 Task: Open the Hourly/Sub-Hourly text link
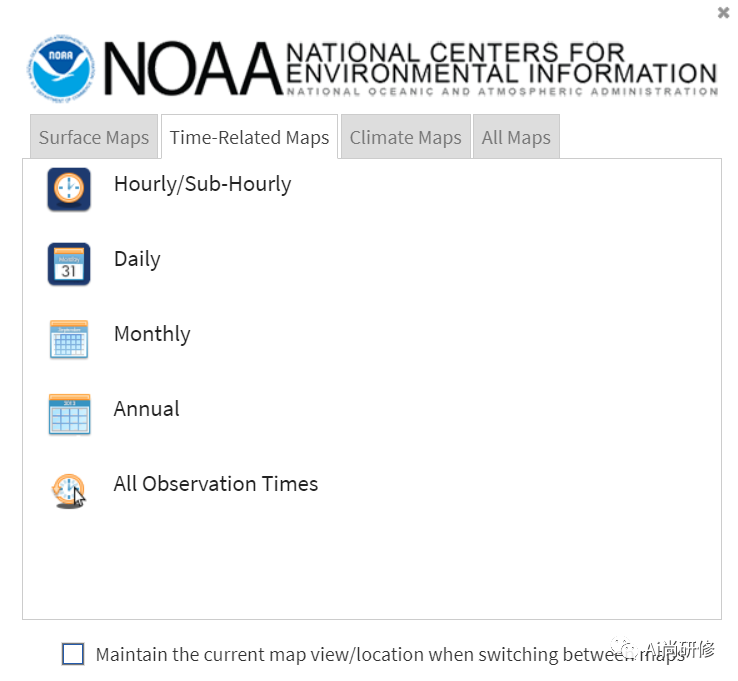pos(202,184)
